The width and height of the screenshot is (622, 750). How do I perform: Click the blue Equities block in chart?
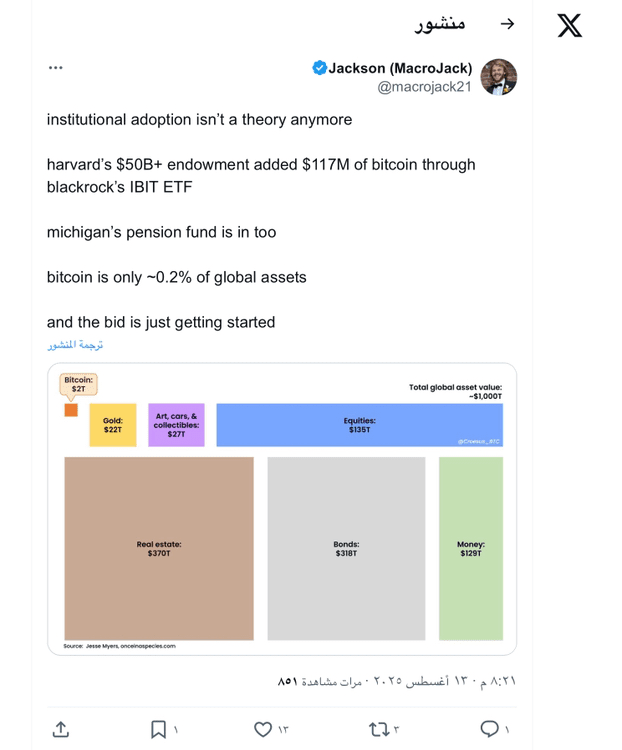[x=359, y=425]
